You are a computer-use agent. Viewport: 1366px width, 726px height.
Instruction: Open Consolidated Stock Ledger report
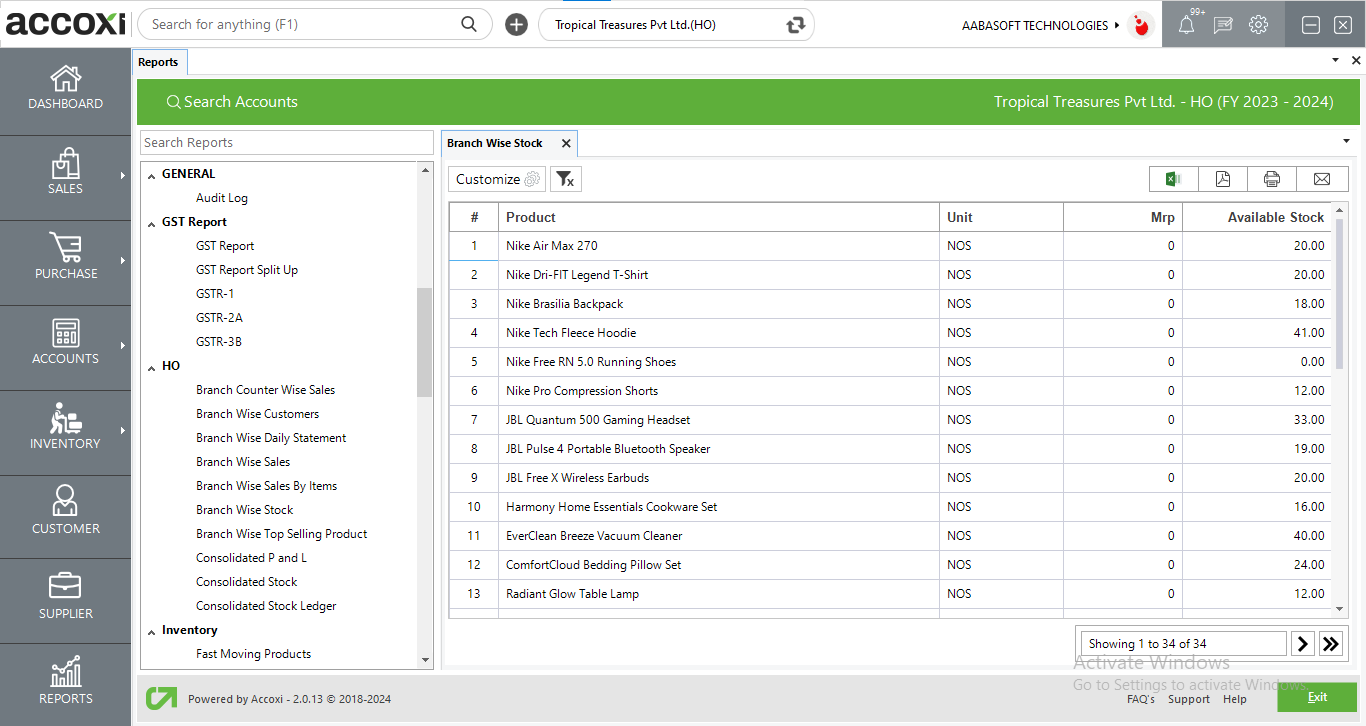click(x=266, y=606)
